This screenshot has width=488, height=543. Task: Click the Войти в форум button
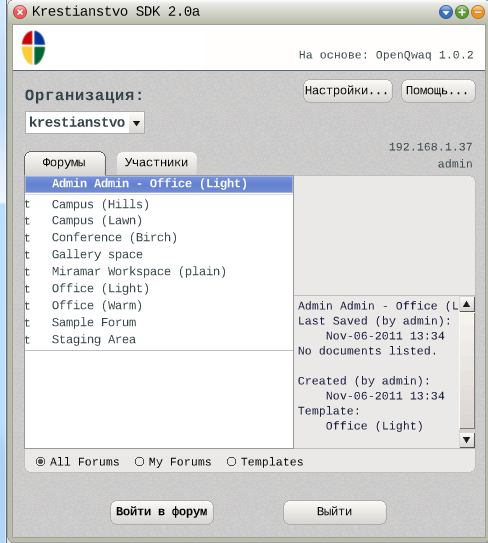[x=162, y=512]
